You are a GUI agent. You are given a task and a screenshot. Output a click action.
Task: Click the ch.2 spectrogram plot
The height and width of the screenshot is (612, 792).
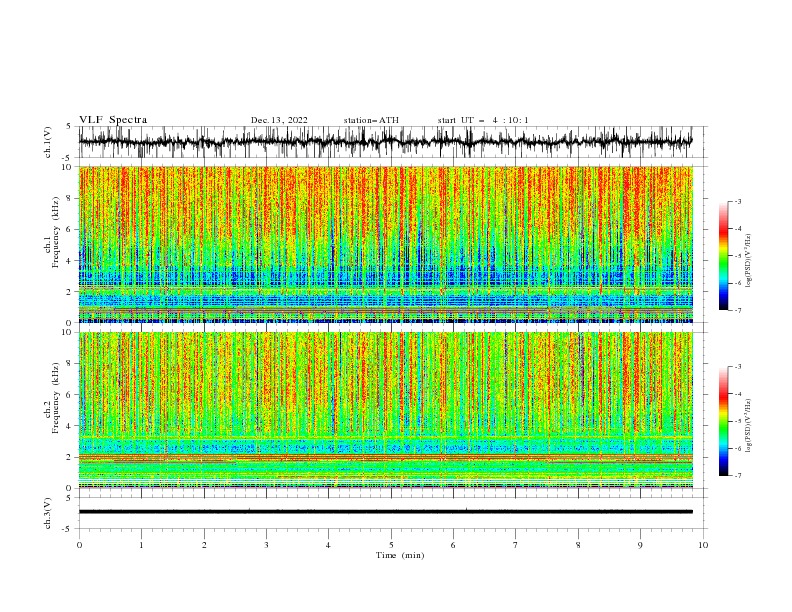(386, 410)
